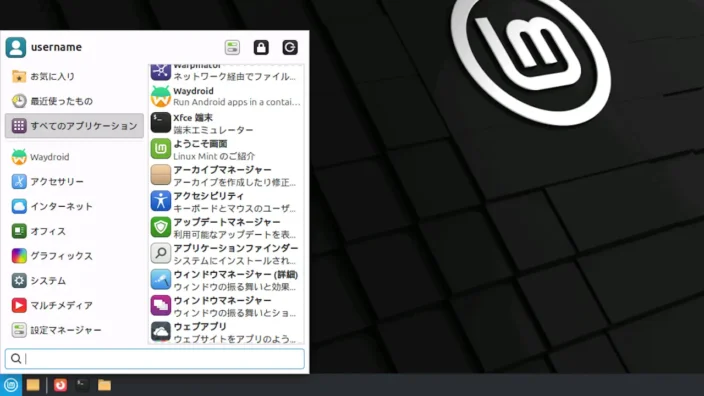Select すべてのアプリケーション category
704x396 pixels.
[x=74, y=126]
